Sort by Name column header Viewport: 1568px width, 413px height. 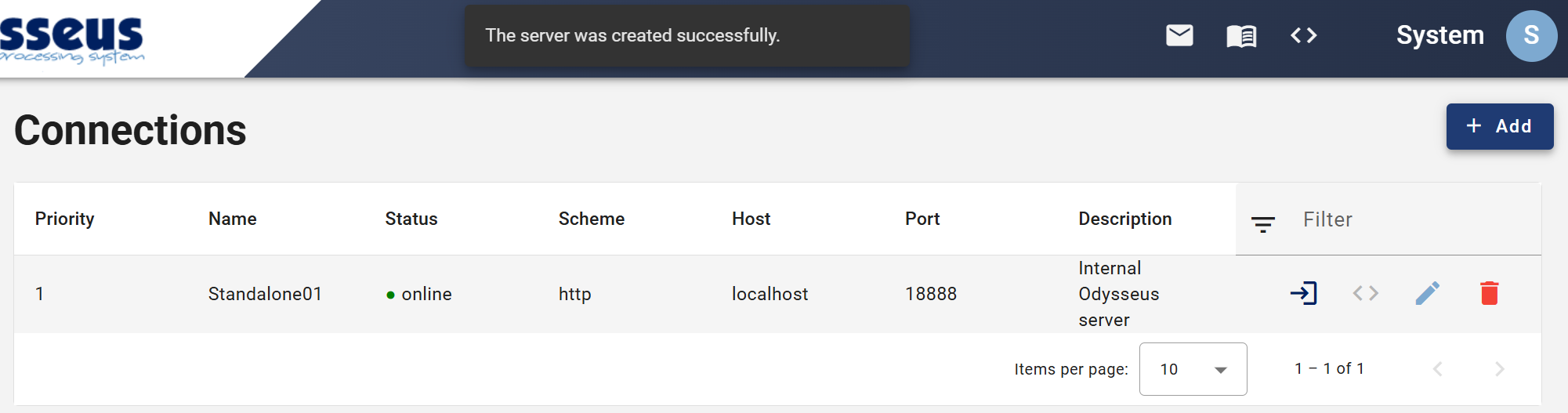(232, 219)
